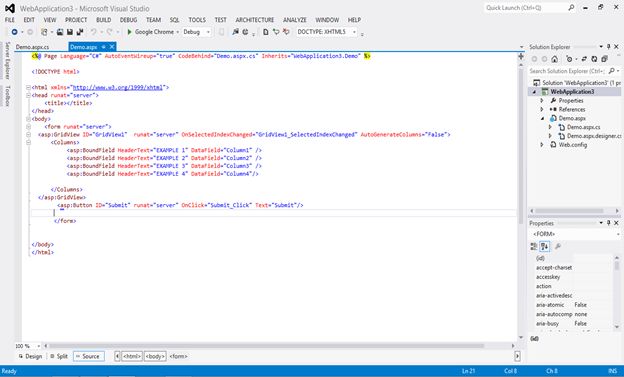Collapse the html tag outline in editor

[x=28, y=87]
